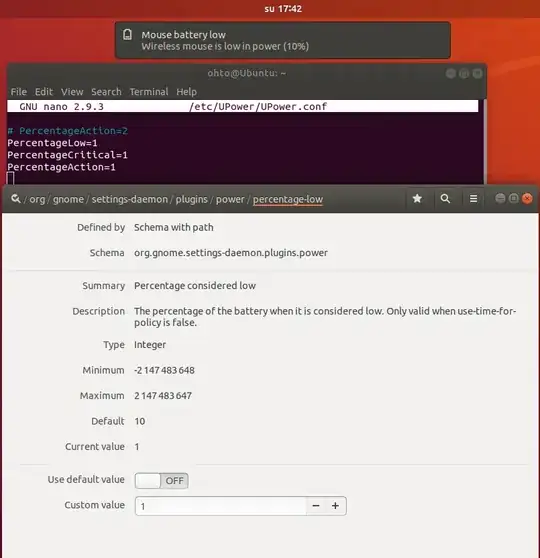The height and width of the screenshot is (558, 540).
Task: Open the Edit menu in the terminal
Action: pyautogui.click(x=44, y=92)
